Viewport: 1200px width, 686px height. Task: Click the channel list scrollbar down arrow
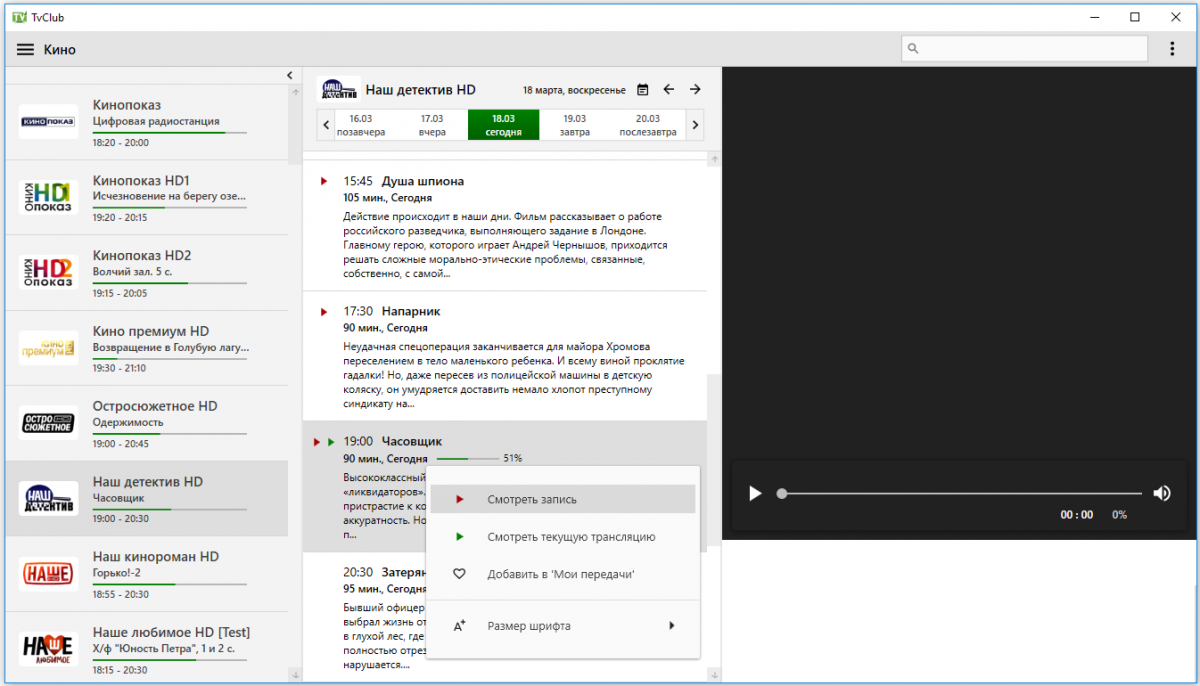point(295,676)
